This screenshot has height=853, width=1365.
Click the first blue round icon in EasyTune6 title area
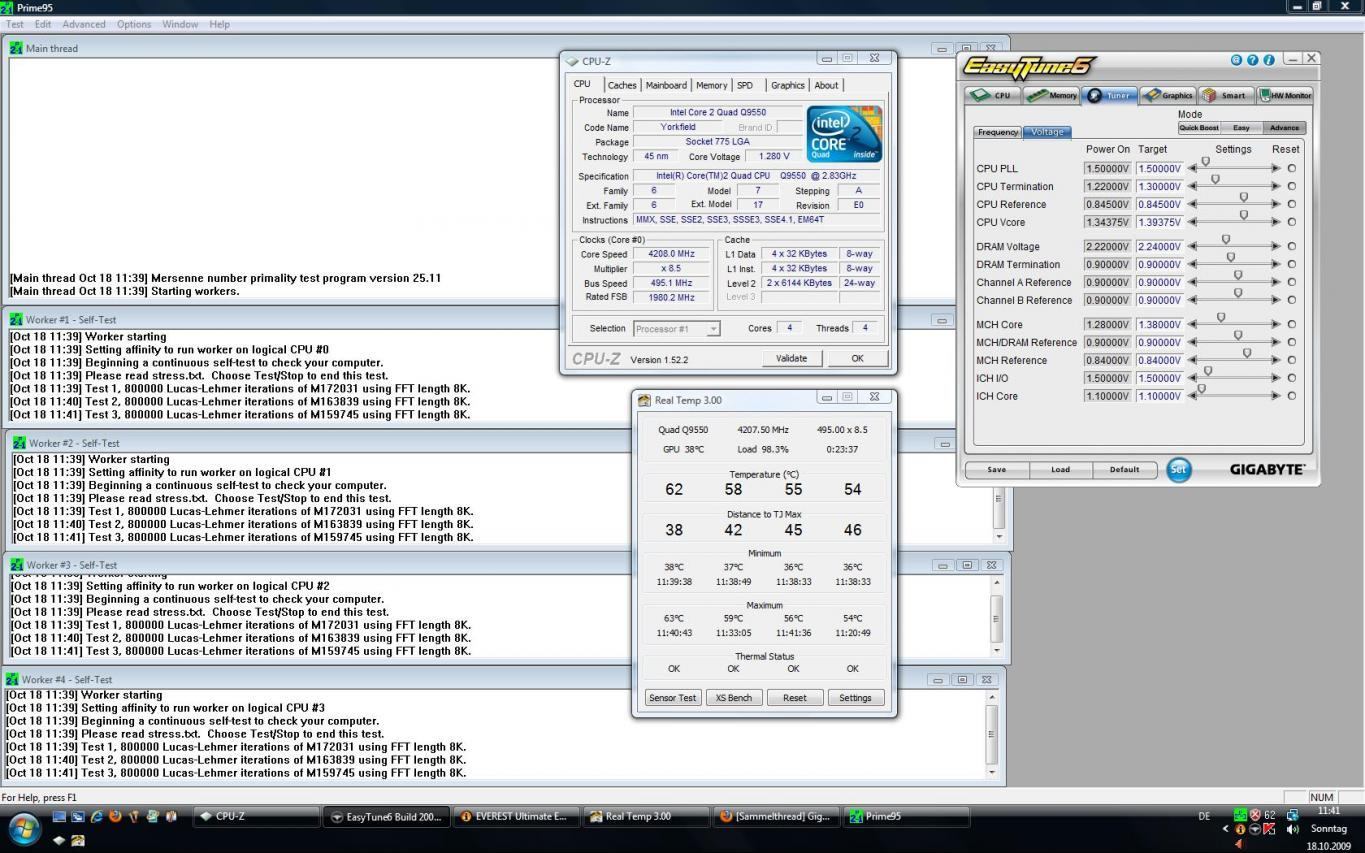point(1236,60)
